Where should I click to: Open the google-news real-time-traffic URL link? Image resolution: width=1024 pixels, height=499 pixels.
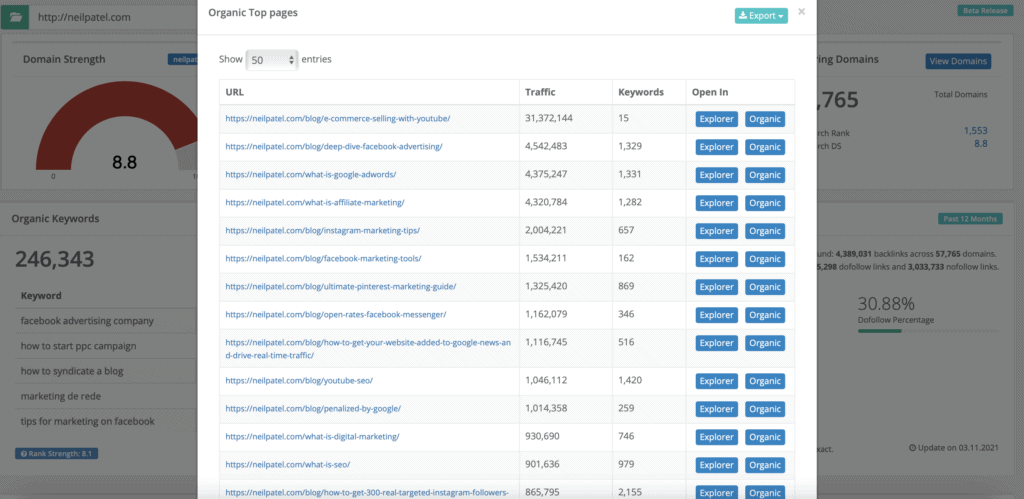pyautogui.click(x=368, y=349)
